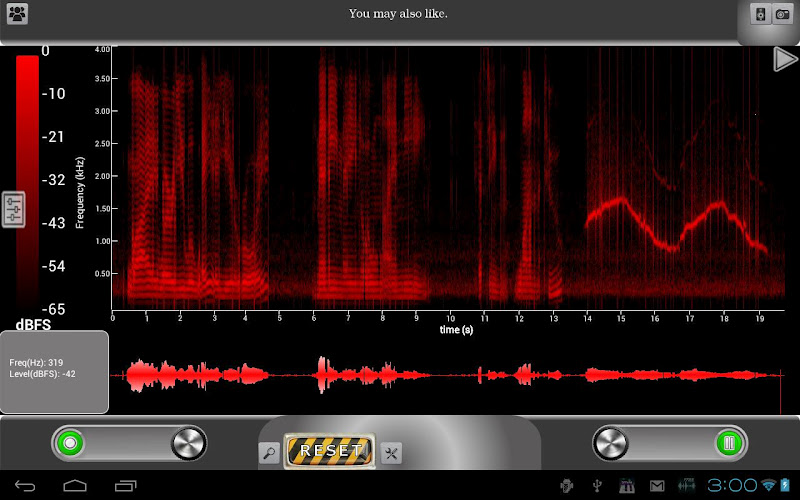The width and height of the screenshot is (800, 500).
Task: Click the striped RESET button
Action: [330, 451]
